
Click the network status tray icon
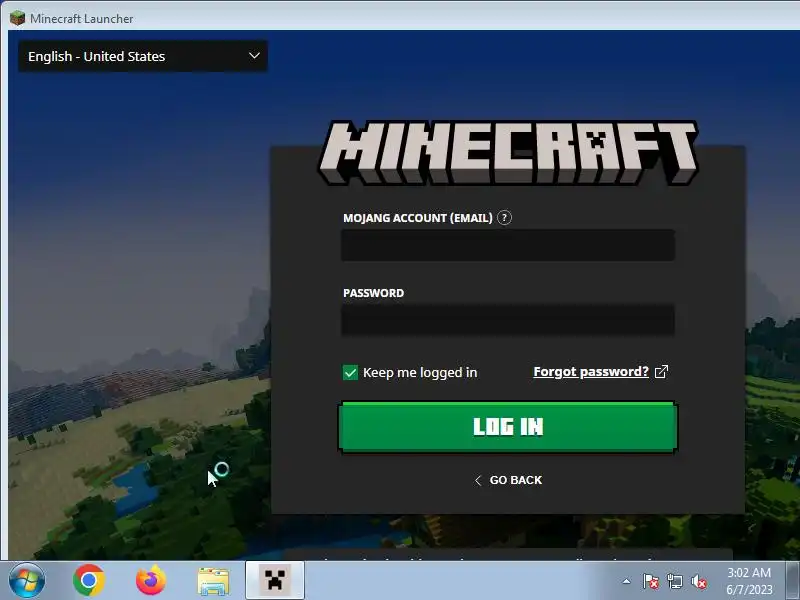pos(674,581)
